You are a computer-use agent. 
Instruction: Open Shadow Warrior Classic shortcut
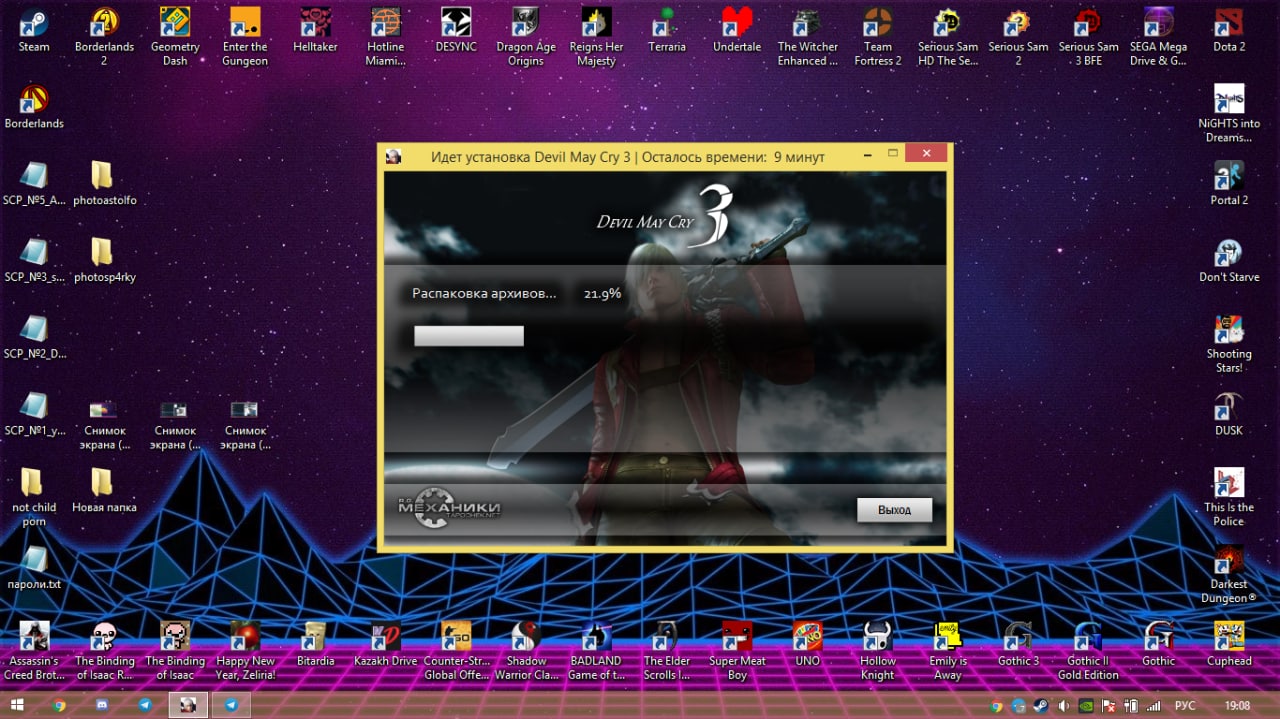coord(526,652)
